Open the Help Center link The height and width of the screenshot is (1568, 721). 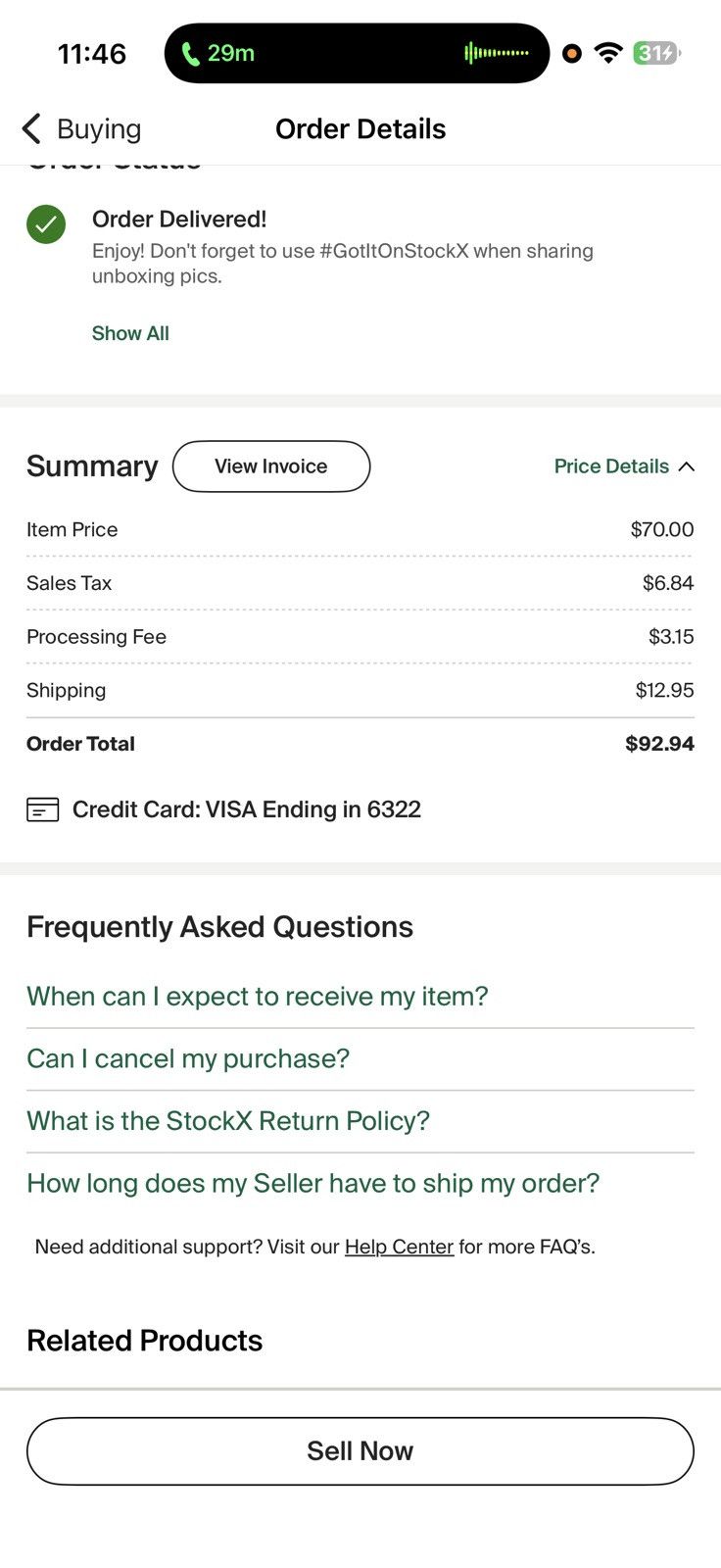coord(399,1247)
